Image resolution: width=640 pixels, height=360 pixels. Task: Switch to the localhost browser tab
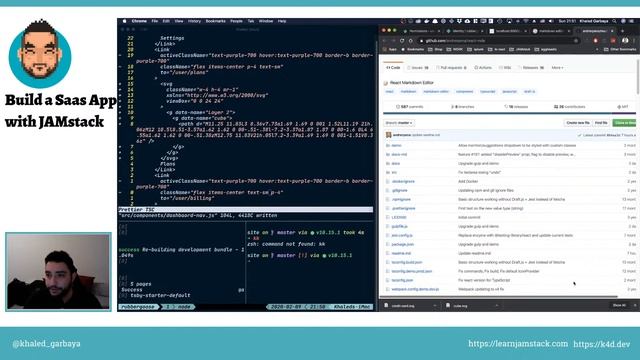[509, 31]
